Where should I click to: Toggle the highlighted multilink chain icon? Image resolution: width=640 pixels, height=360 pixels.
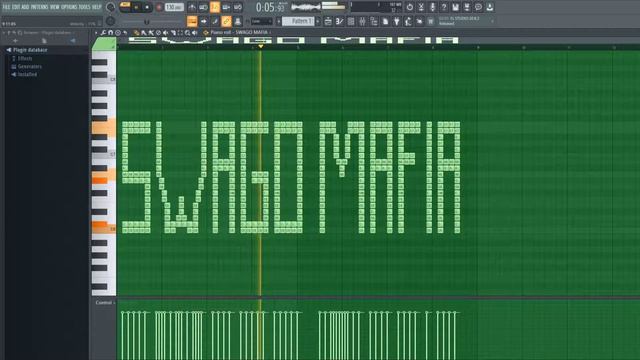(226, 21)
